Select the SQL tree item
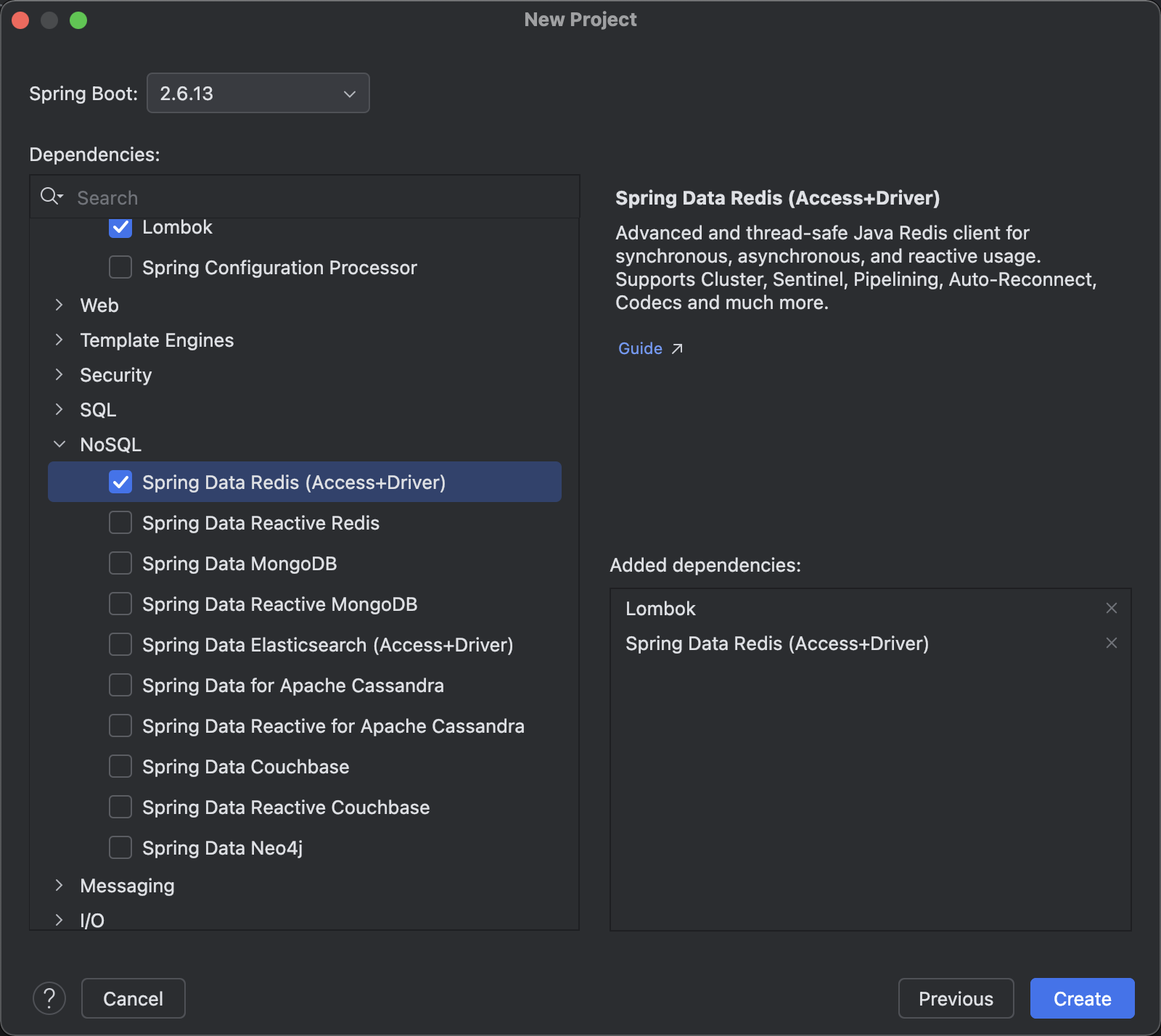 pyautogui.click(x=98, y=410)
